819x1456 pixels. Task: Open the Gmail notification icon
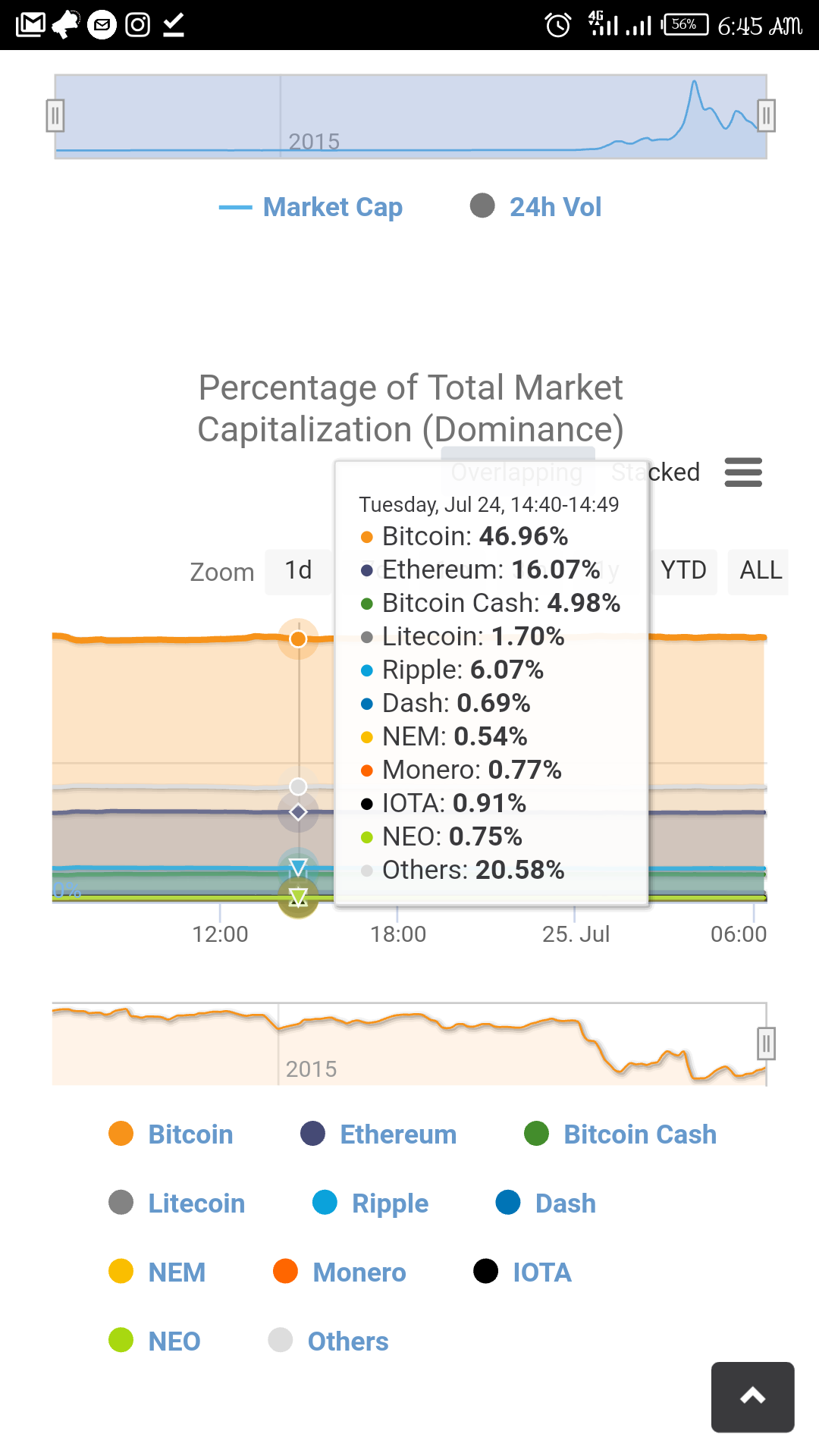tap(30, 25)
